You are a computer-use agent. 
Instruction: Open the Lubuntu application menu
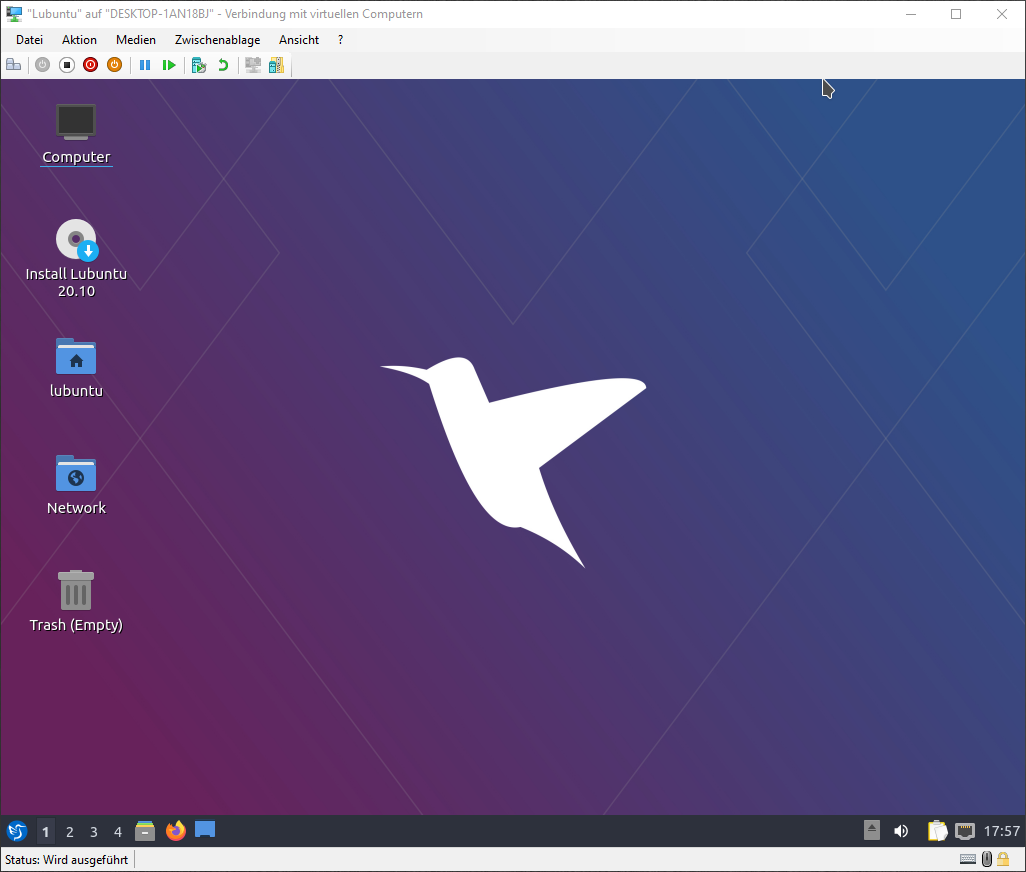tap(17, 831)
